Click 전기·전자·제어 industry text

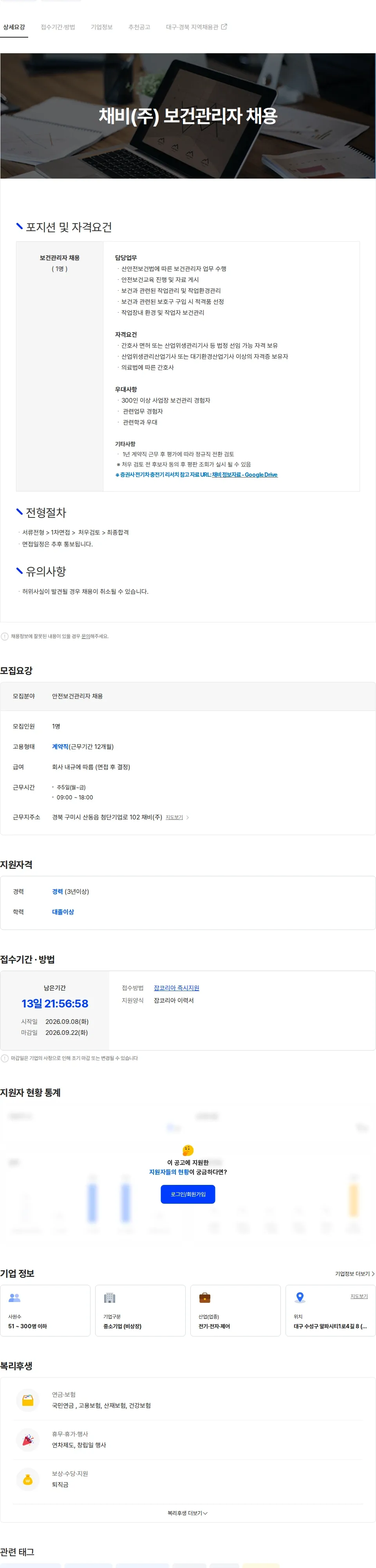(214, 1326)
